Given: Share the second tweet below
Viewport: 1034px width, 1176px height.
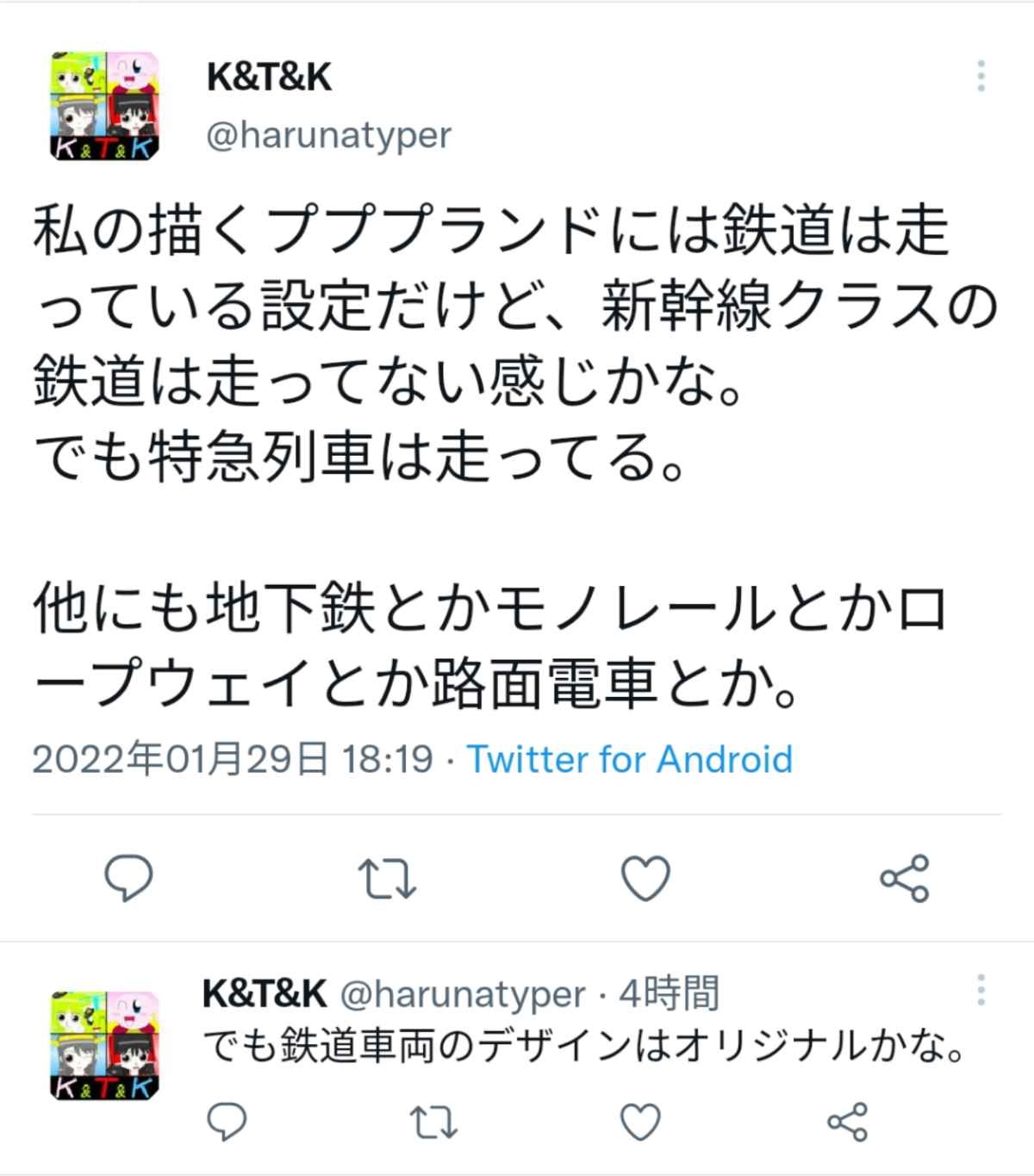Looking at the screenshot, I should (x=847, y=1122).
